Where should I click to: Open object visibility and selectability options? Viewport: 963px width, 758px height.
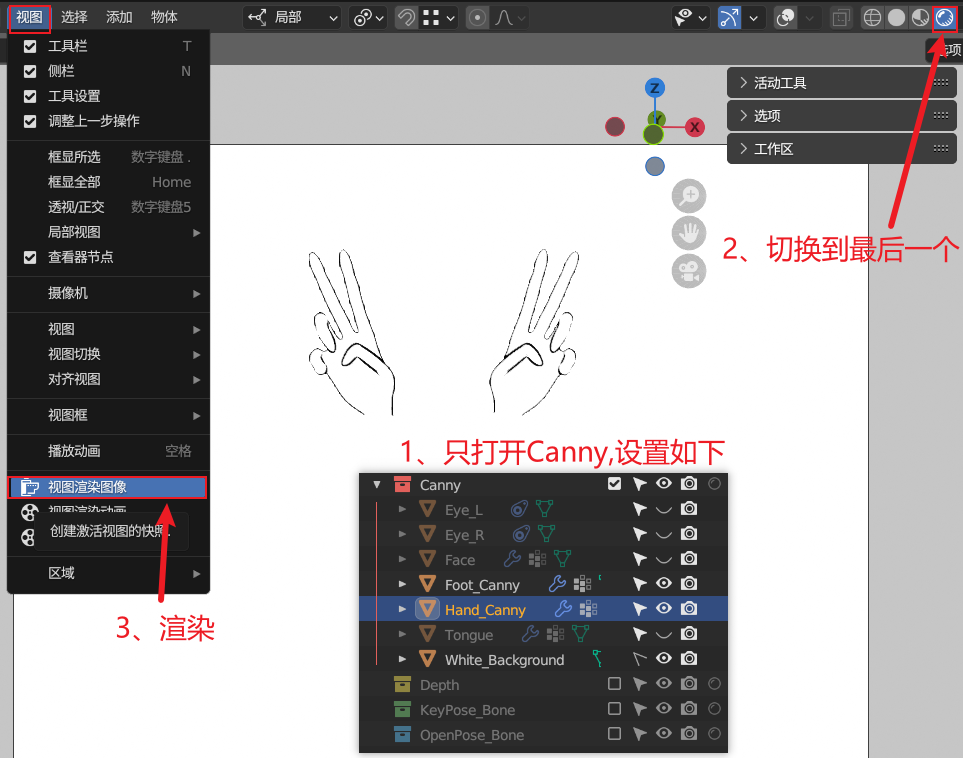691,18
